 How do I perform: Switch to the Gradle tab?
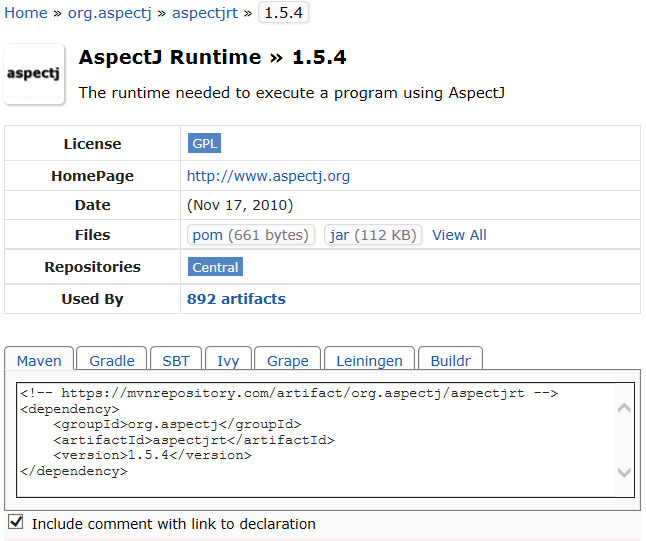point(112,359)
